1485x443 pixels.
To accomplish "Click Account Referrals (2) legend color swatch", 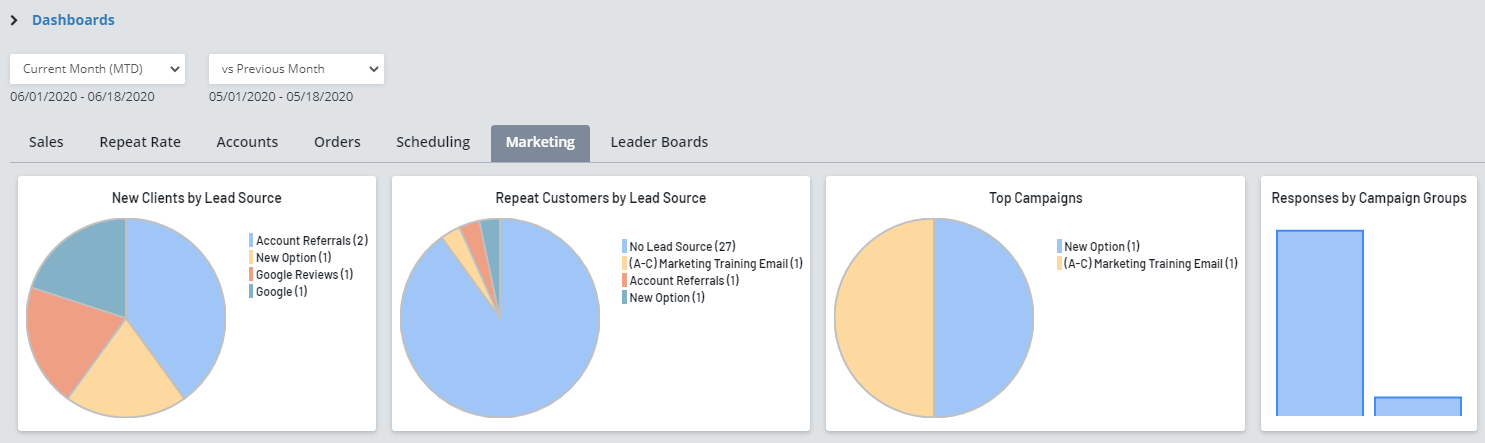I will coord(251,240).
